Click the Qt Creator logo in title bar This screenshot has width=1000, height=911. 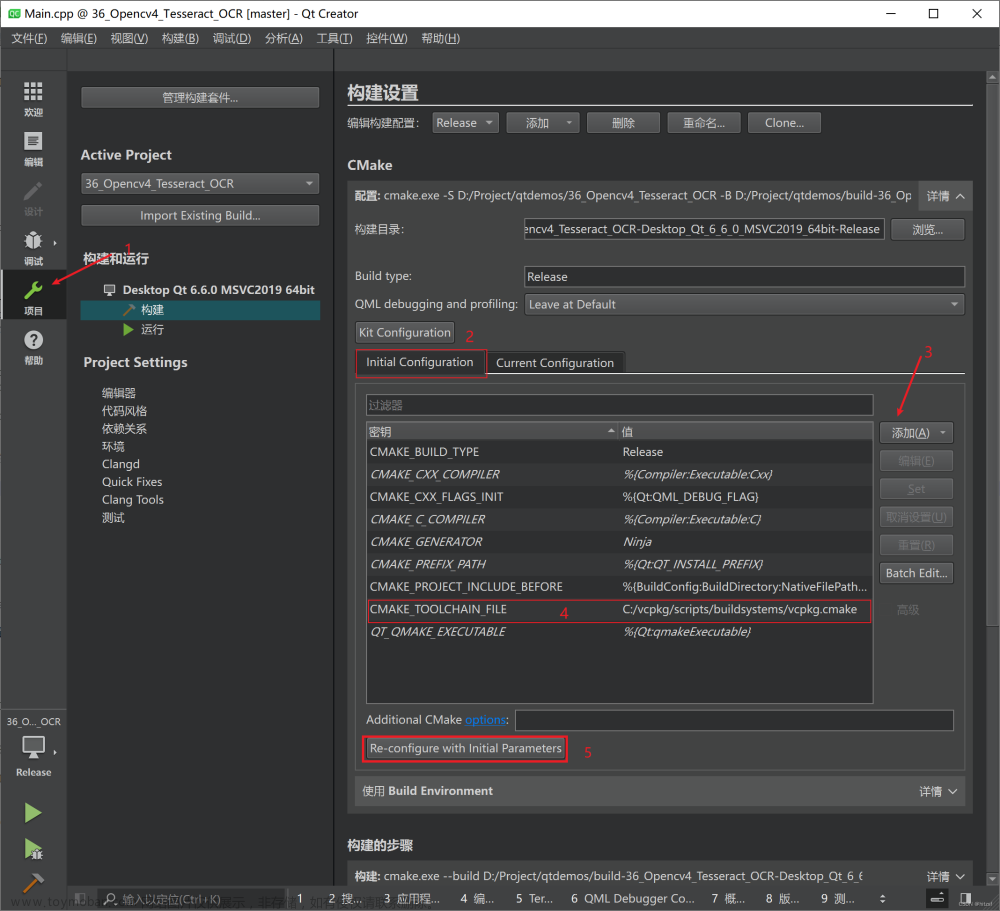click(13, 13)
